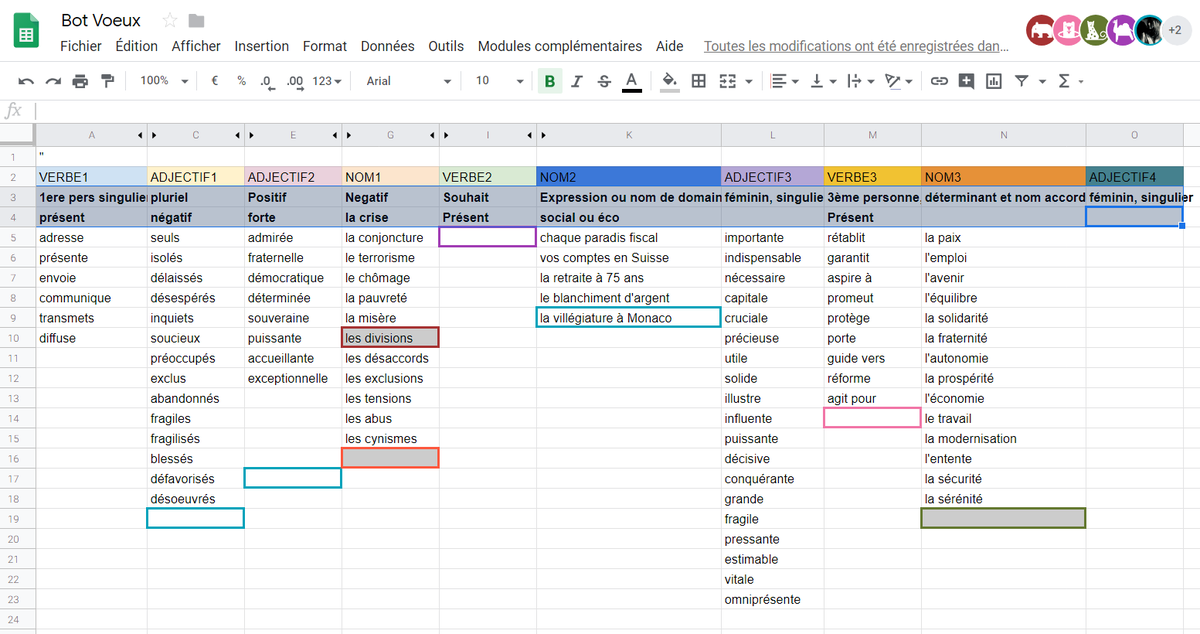Open the fill color bucket picker
This screenshot has width=1200, height=634.
(x=670, y=81)
